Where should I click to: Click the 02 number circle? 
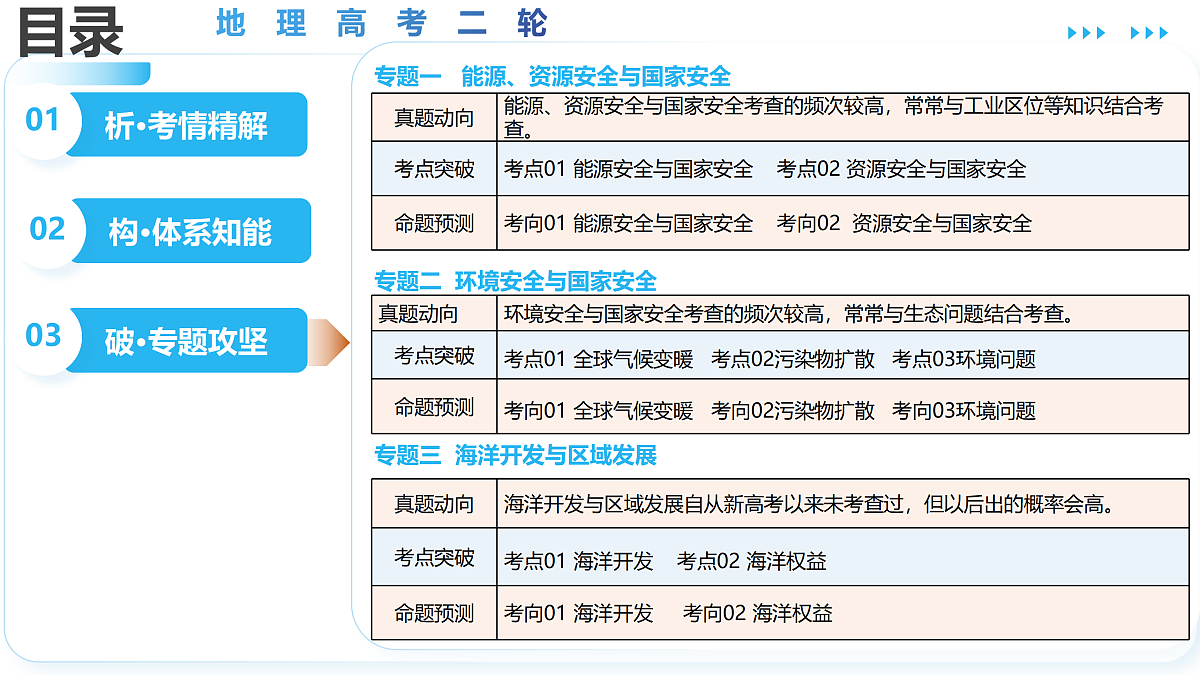[x=47, y=229]
